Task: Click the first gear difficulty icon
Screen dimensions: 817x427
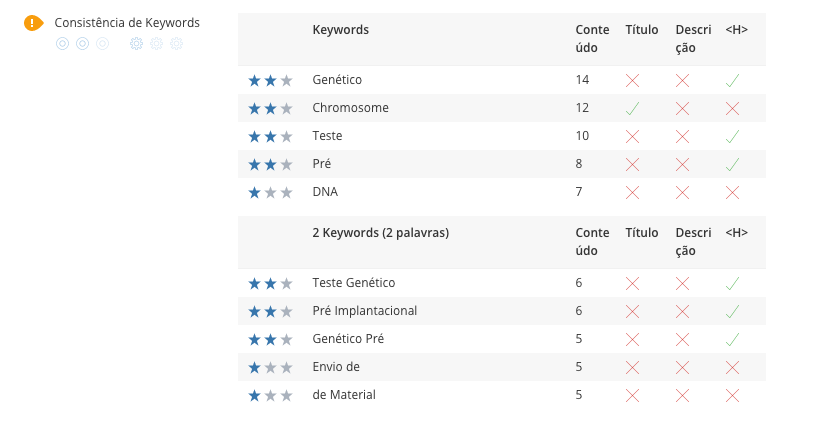Action: coord(137,44)
